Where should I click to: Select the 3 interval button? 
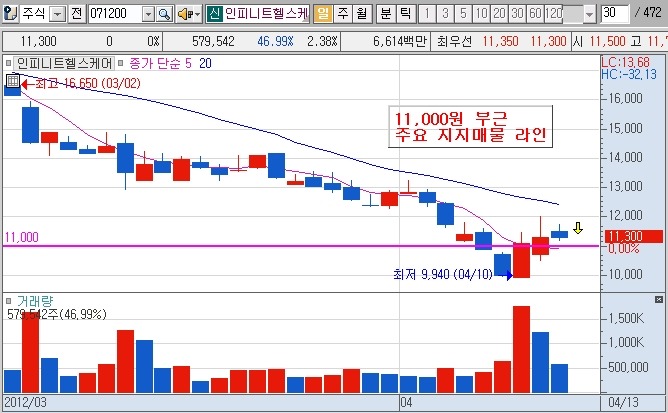pos(445,14)
